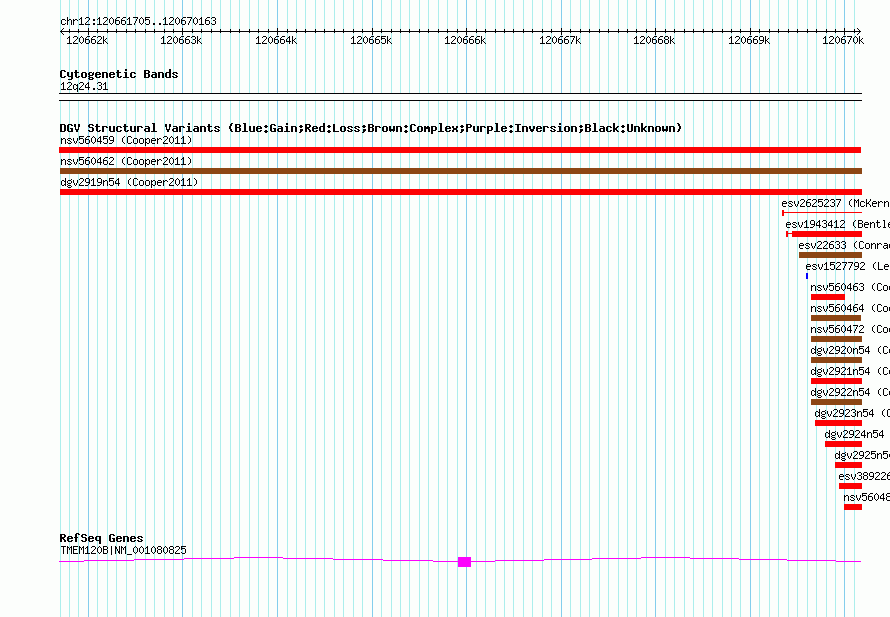Open the dgv2922n54 variant label
Image resolution: width=890 pixels, height=617 pixels.
pos(850,392)
